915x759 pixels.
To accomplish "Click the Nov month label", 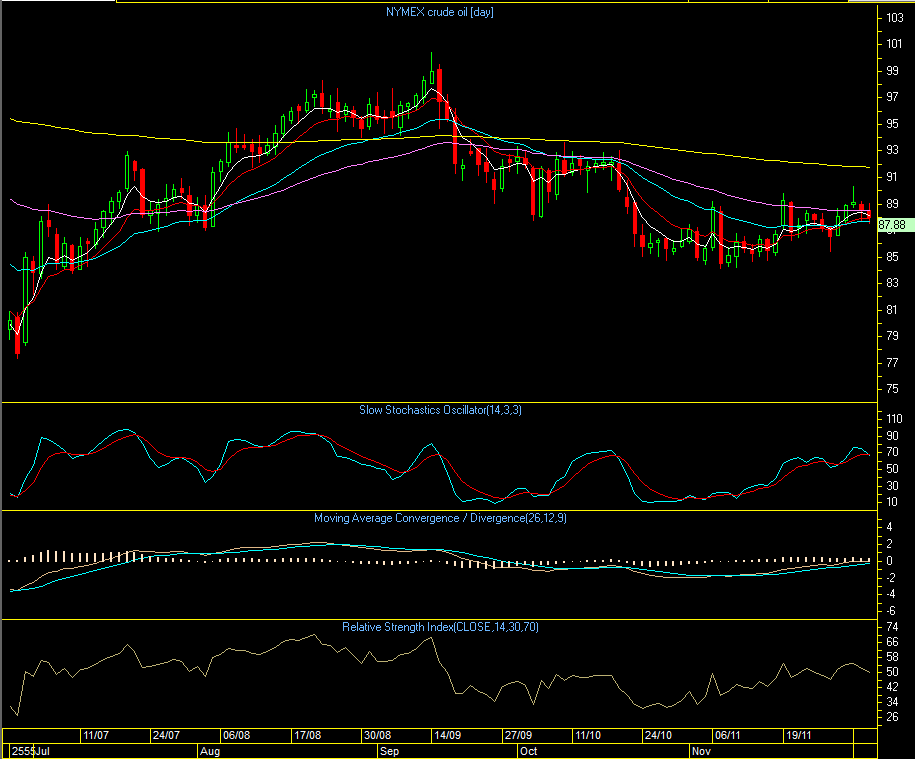I will [701, 749].
